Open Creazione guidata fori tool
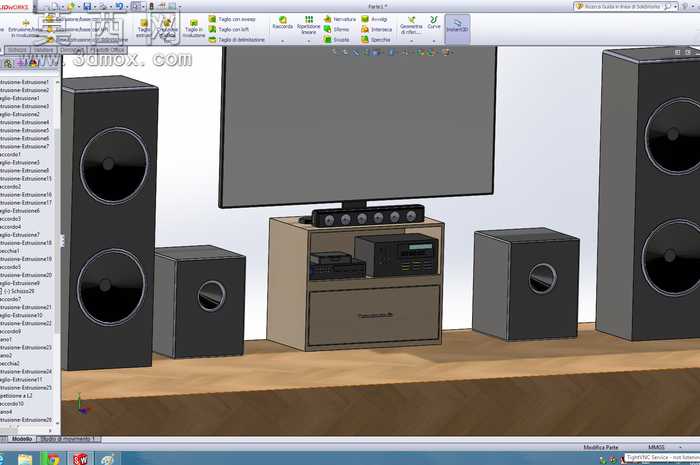 pyautogui.click(x=167, y=28)
